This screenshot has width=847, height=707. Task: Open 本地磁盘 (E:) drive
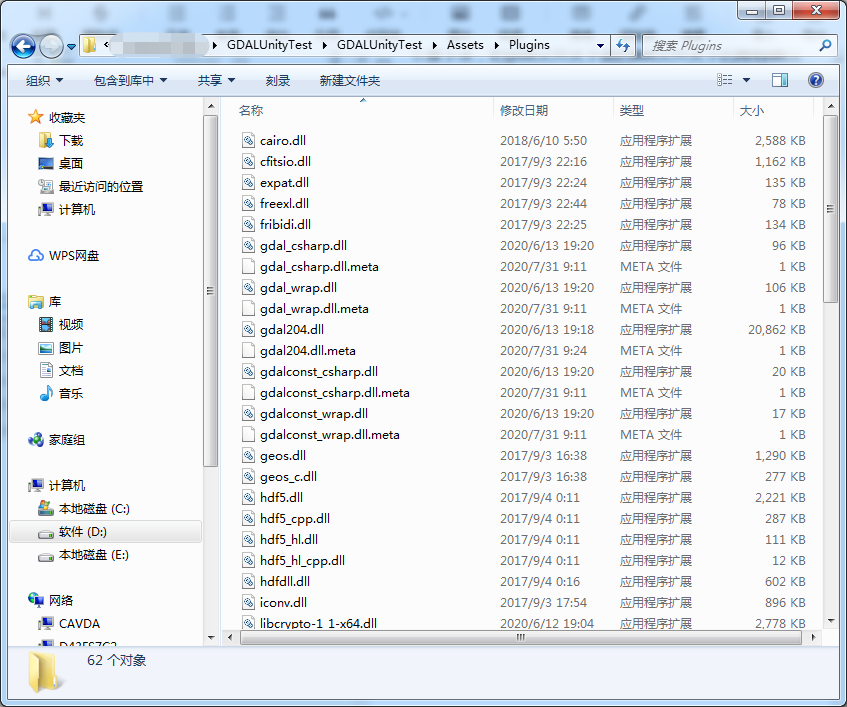point(84,555)
